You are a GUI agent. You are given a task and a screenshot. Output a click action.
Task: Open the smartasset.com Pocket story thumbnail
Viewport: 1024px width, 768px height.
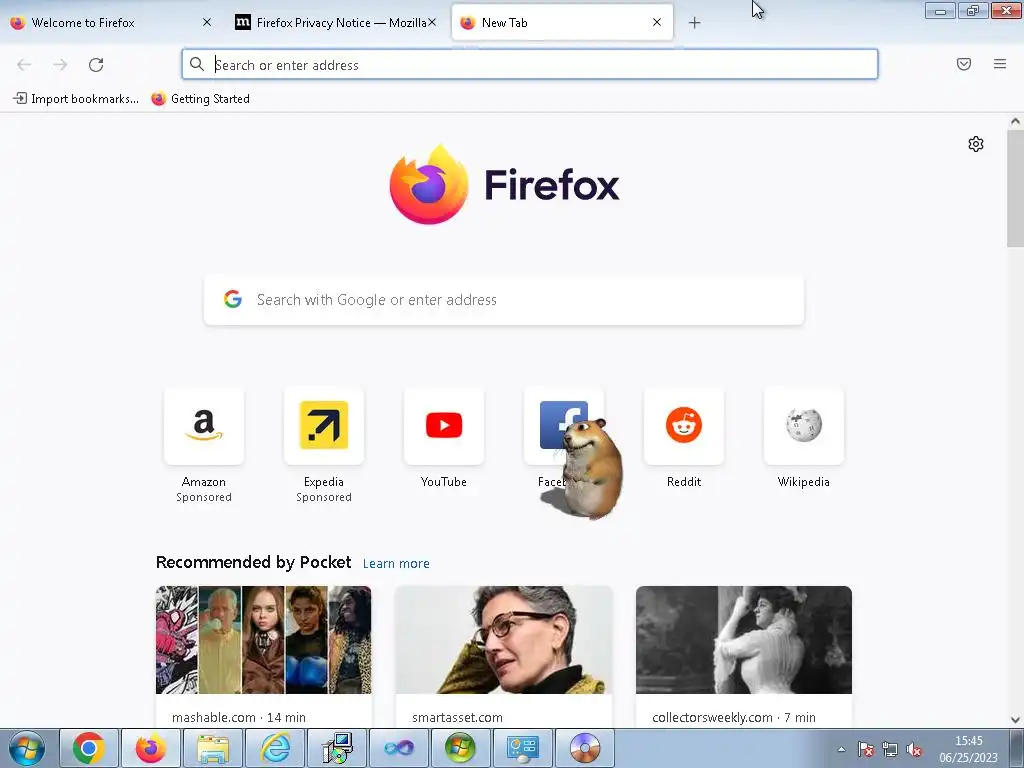click(x=504, y=640)
